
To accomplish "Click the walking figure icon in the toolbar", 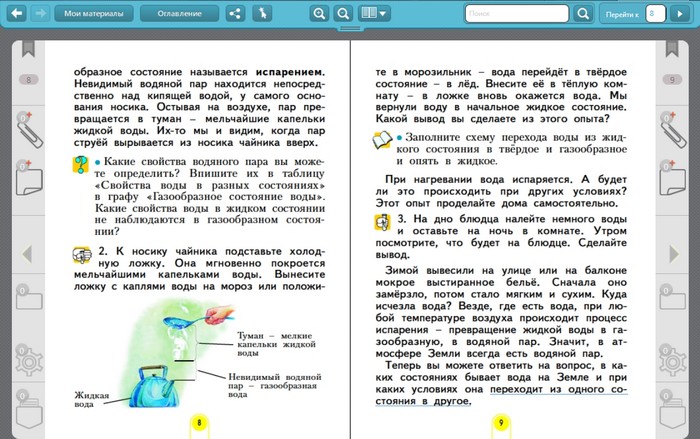I will tap(262, 14).
